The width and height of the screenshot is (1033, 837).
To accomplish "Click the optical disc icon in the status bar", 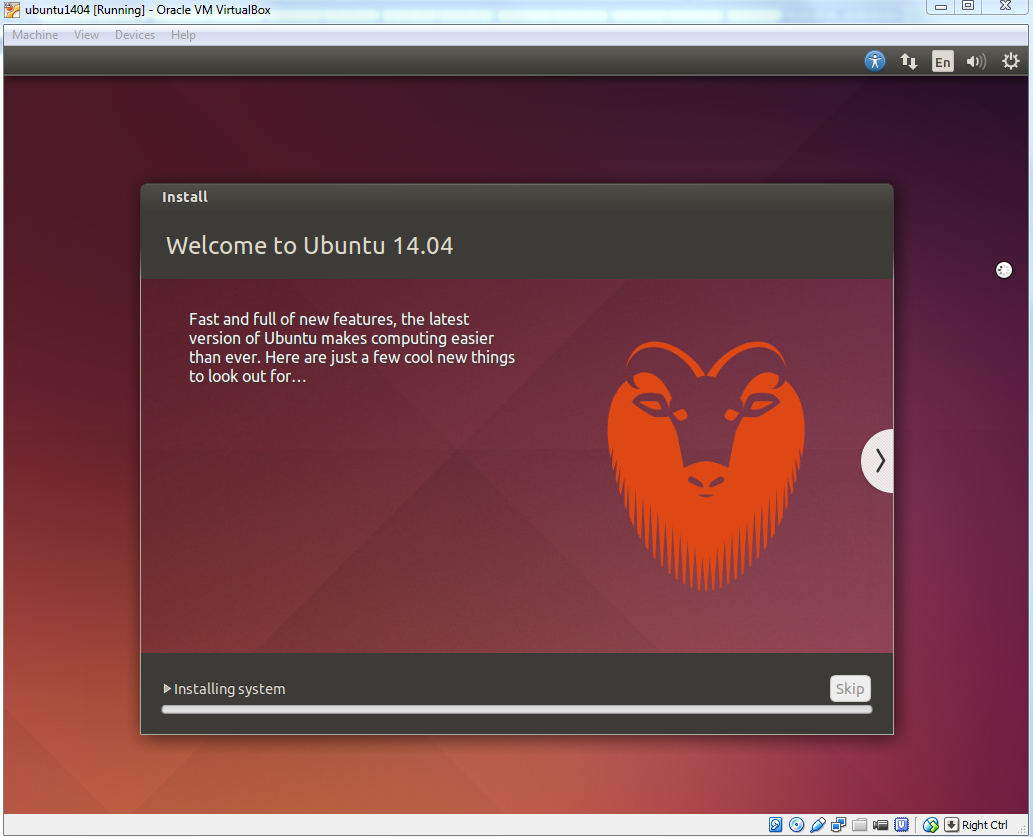I will point(796,824).
